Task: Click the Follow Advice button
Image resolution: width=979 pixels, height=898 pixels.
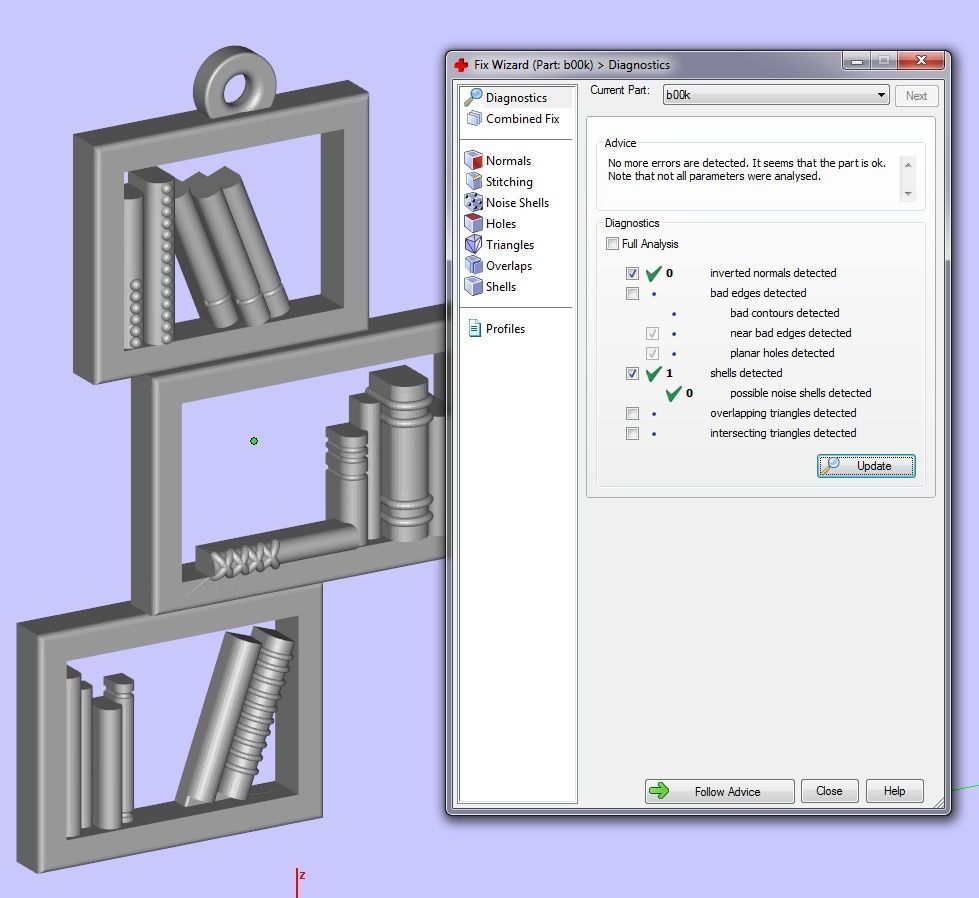Action: click(719, 791)
